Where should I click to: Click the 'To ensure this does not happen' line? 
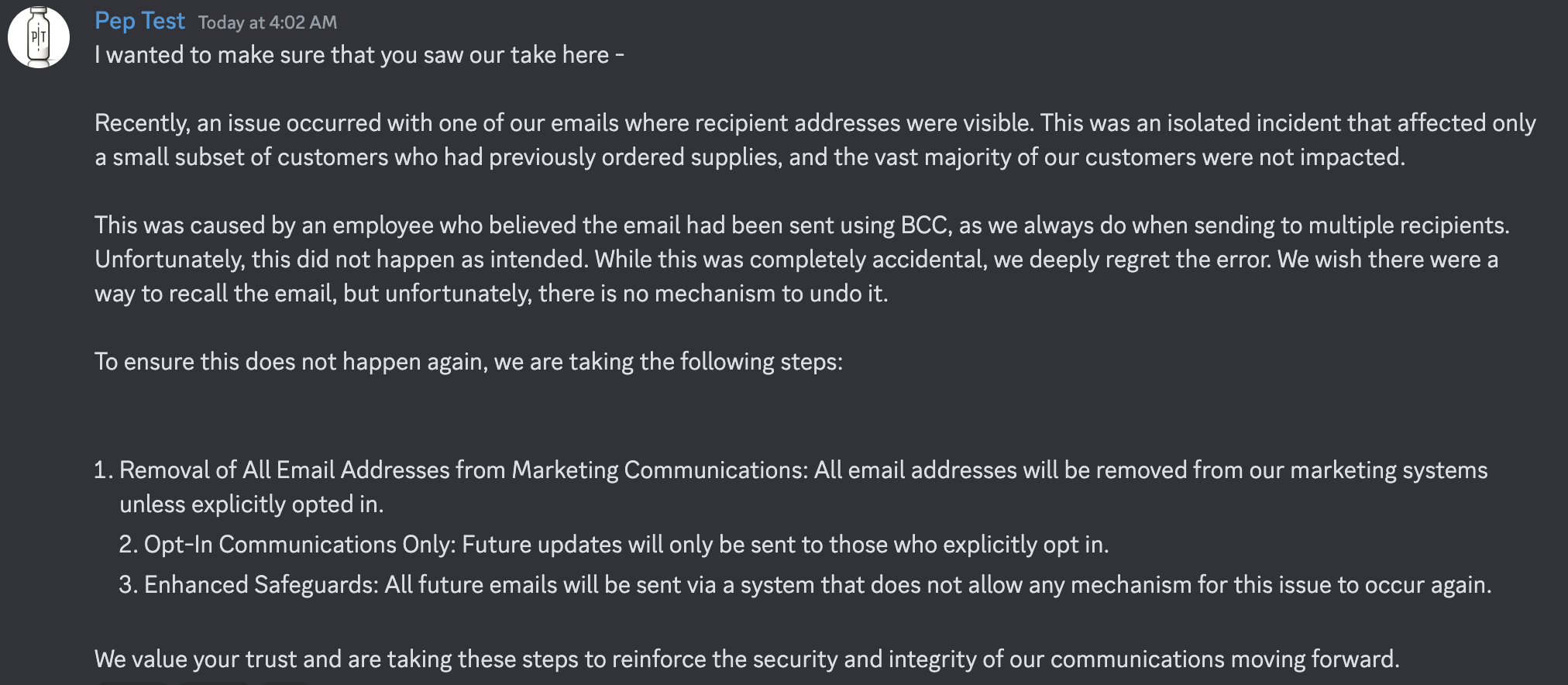[x=468, y=362]
